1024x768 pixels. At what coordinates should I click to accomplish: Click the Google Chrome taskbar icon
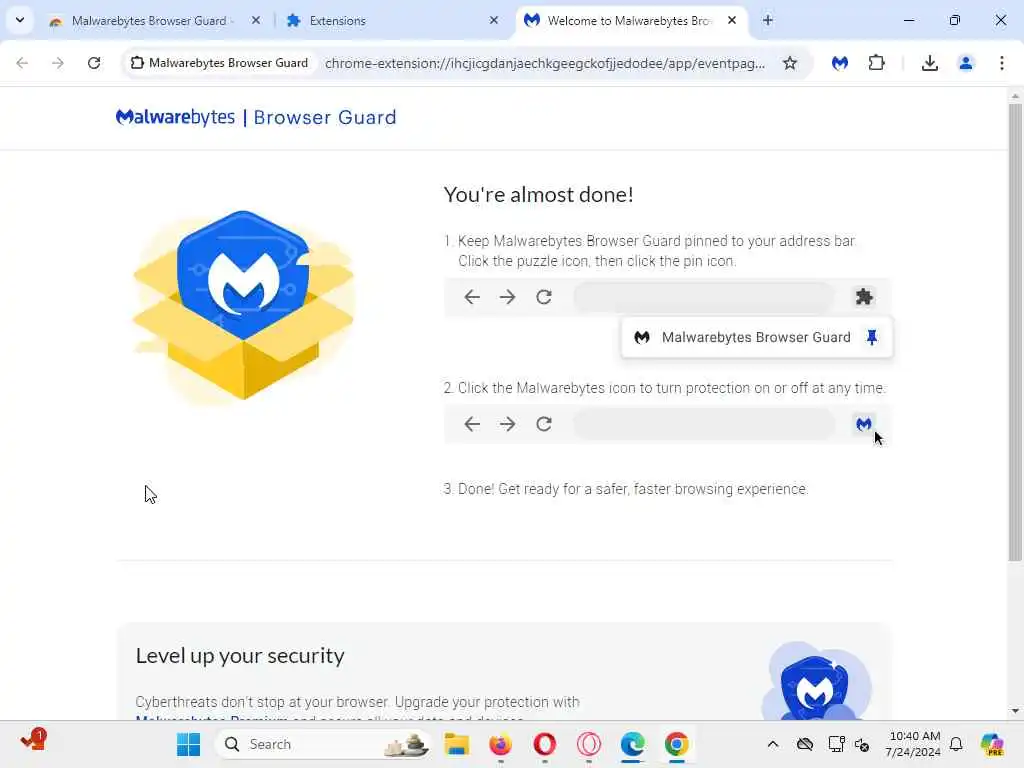click(x=677, y=744)
